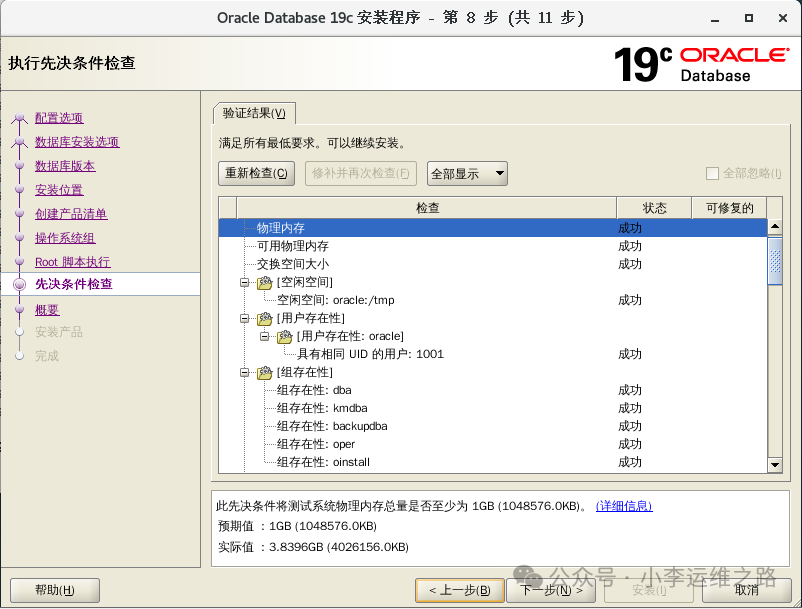Open the 安装位置 step
802x609 pixels.
[x=59, y=190]
